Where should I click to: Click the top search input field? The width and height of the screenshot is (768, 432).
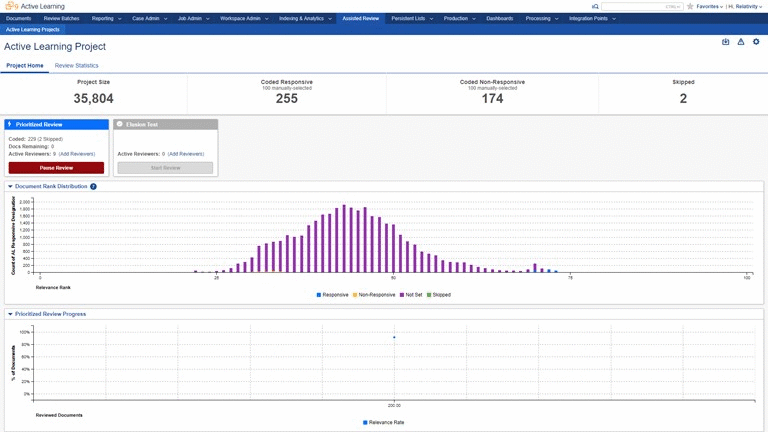(x=642, y=6)
